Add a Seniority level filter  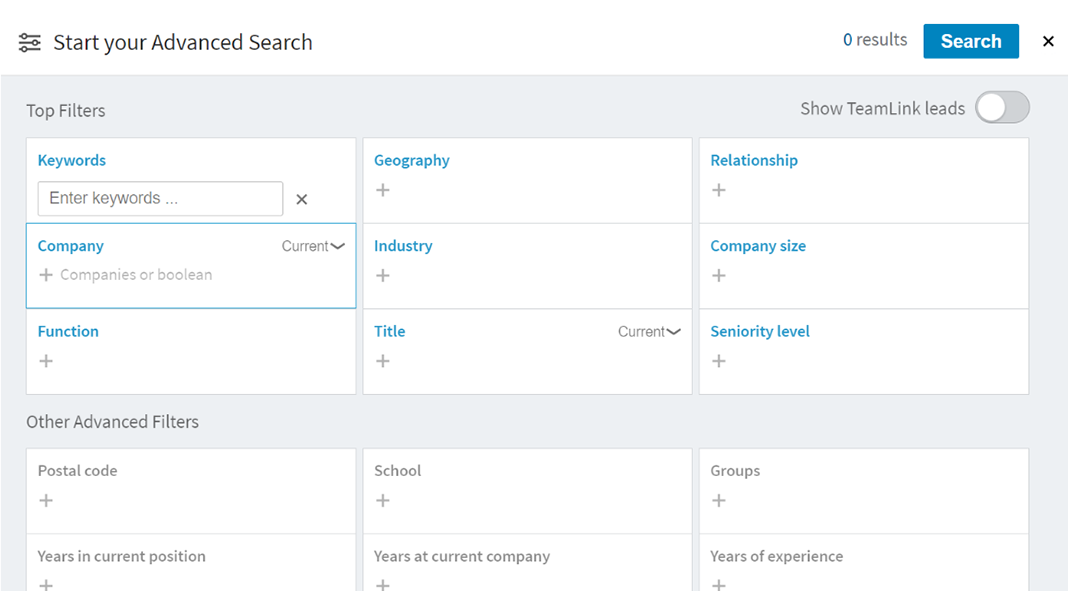point(718,361)
